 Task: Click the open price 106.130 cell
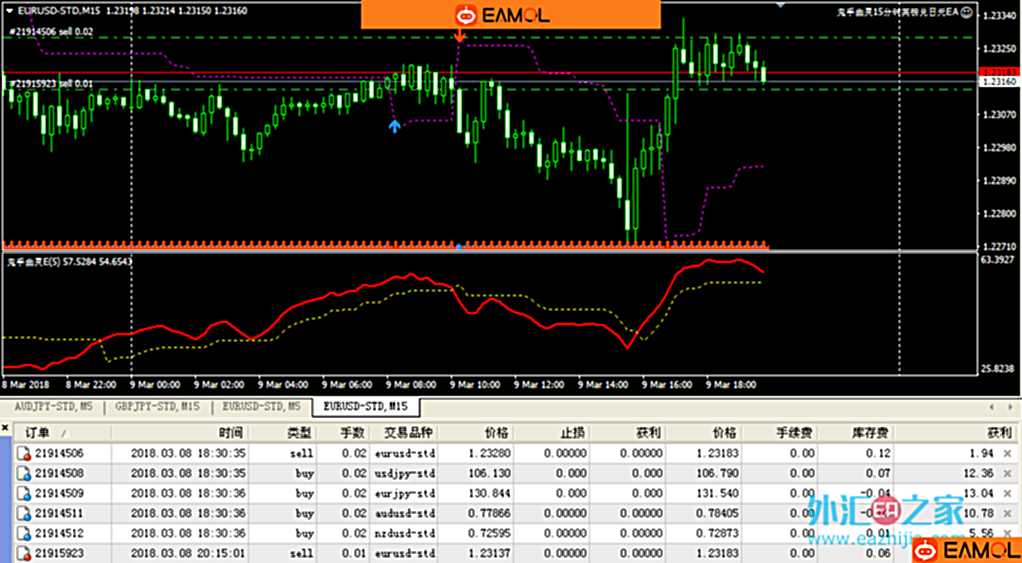click(491, 474)
